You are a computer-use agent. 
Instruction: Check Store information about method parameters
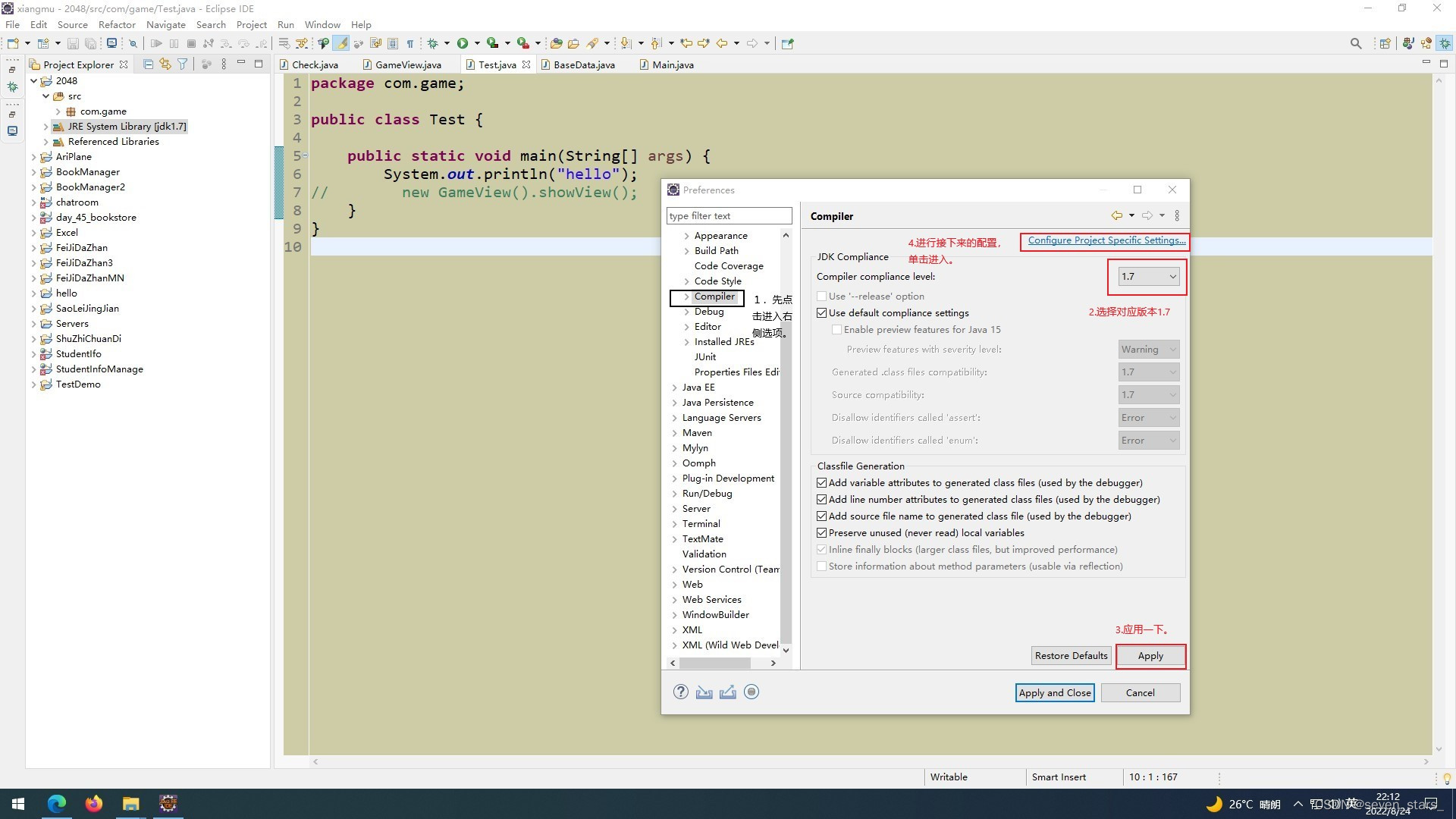[x=822, y=566]
